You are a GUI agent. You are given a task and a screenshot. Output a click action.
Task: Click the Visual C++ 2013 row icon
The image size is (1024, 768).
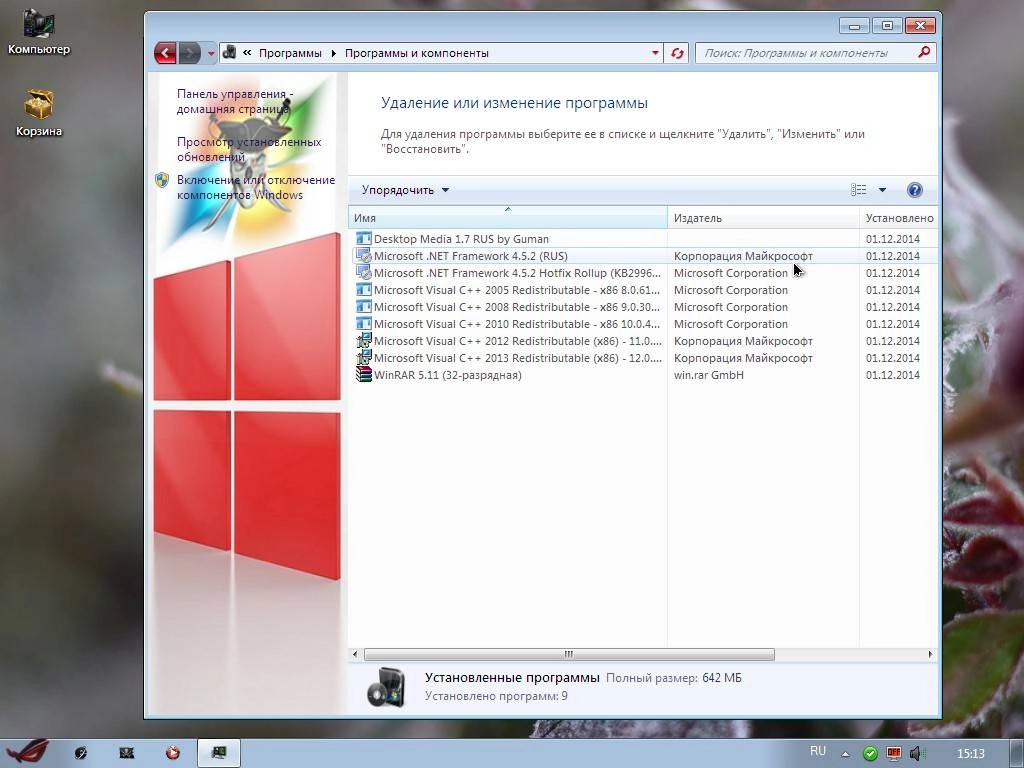364,357
